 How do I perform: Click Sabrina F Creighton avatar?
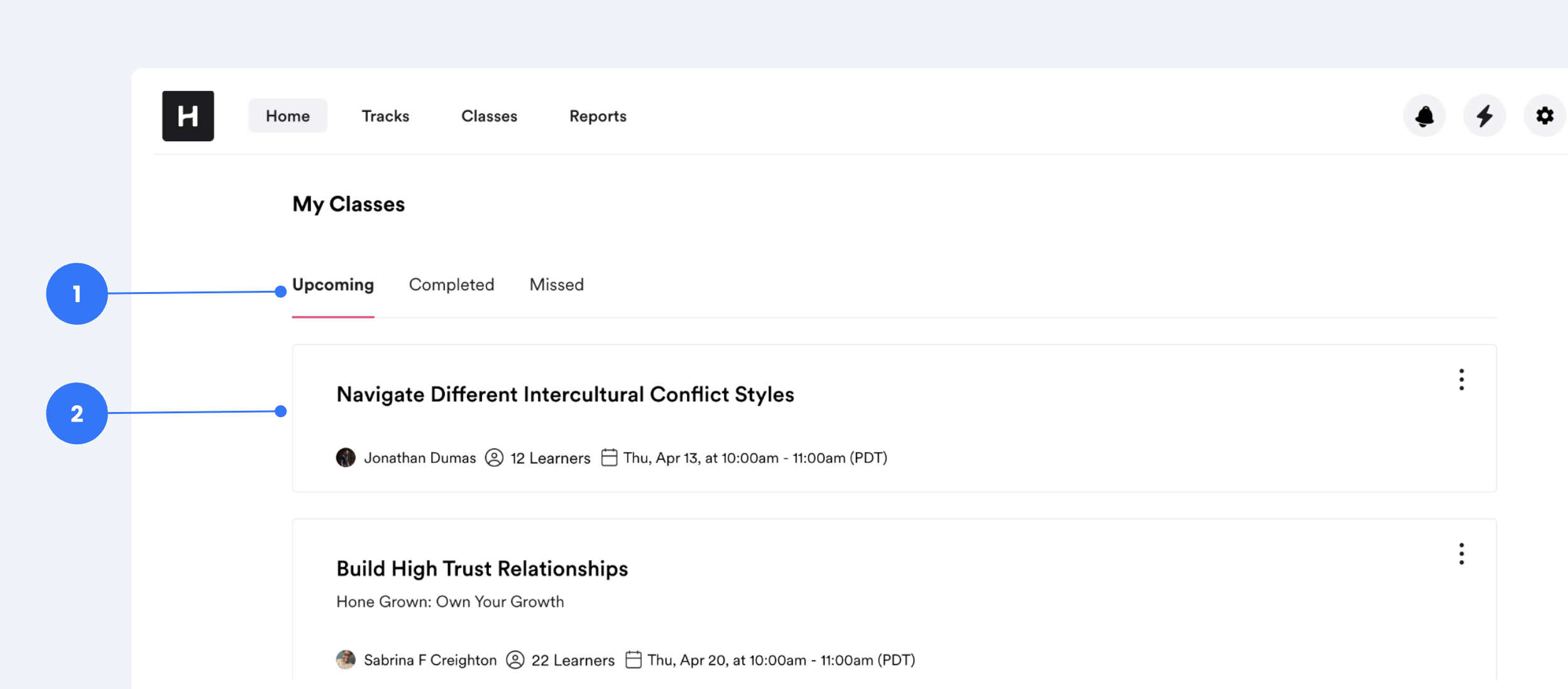[x=346, y=660]
